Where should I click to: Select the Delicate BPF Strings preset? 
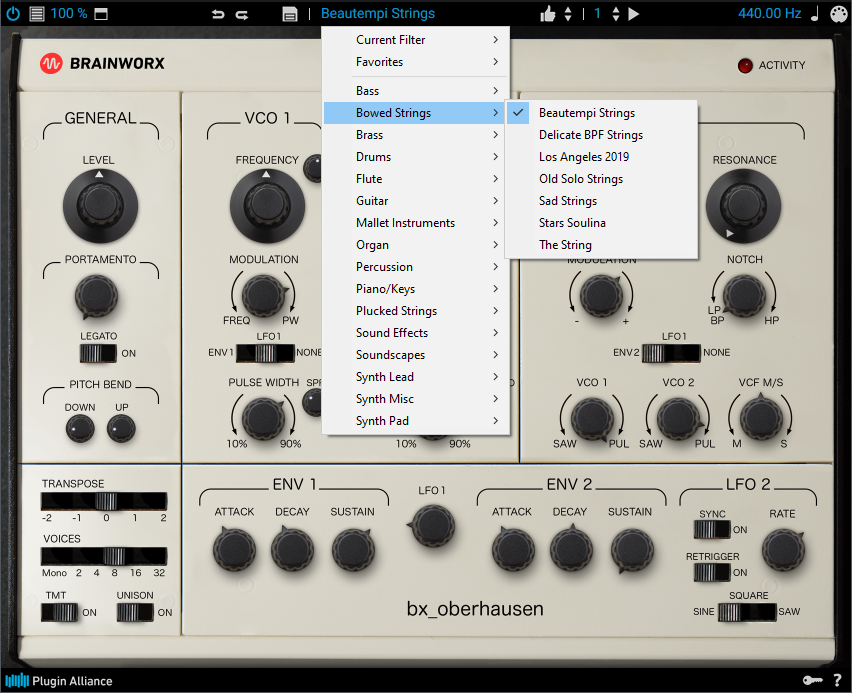click(x=602, y=135)
